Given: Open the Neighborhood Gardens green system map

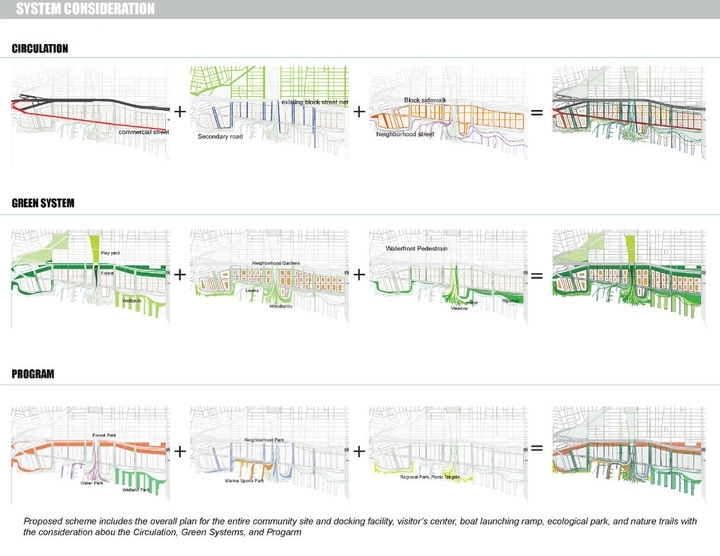Looking at the screenshot, I should point(270,278).
